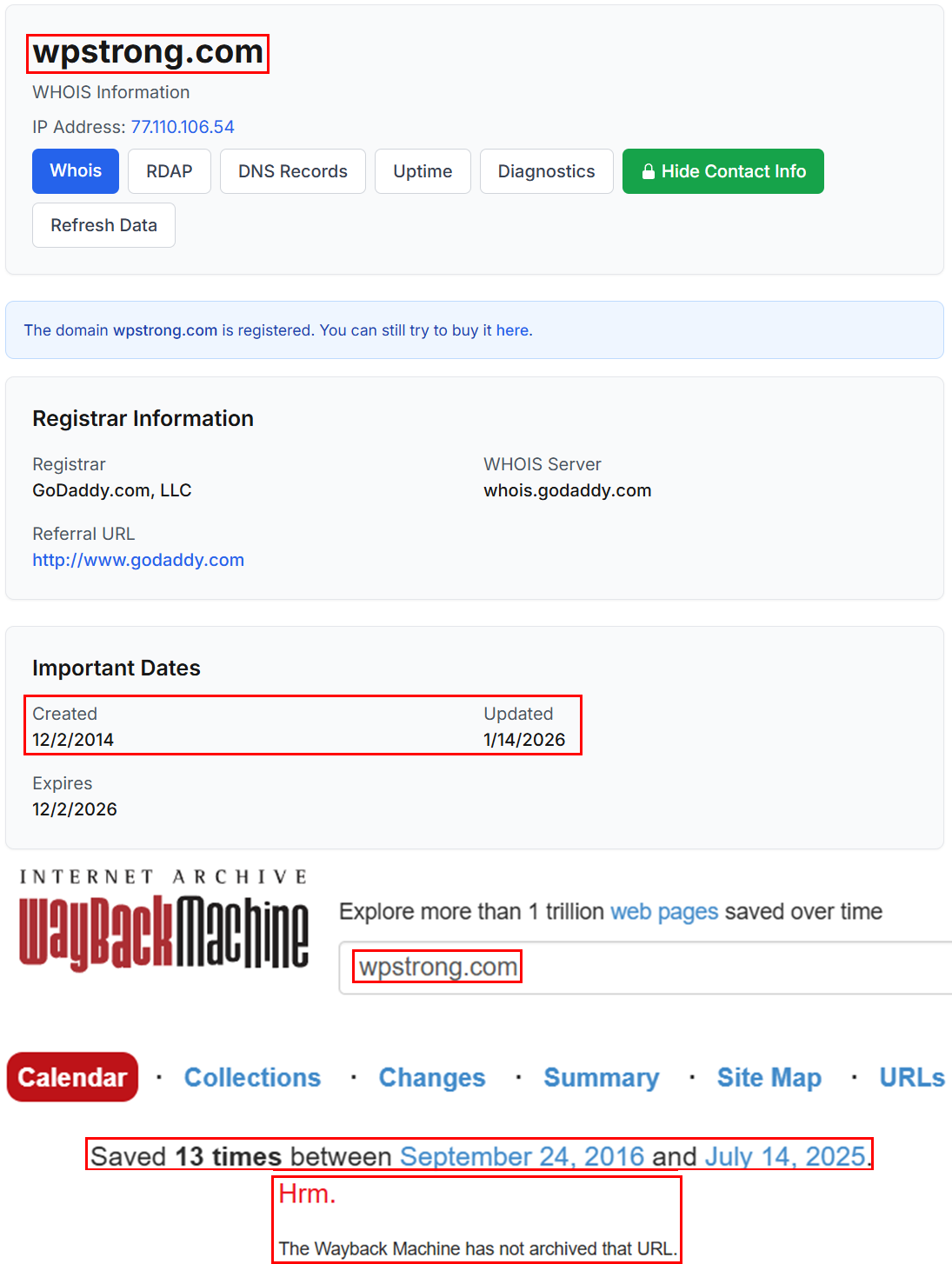Refresh the WHOIS data
The image size is (952, 1264).
point(103,225)
